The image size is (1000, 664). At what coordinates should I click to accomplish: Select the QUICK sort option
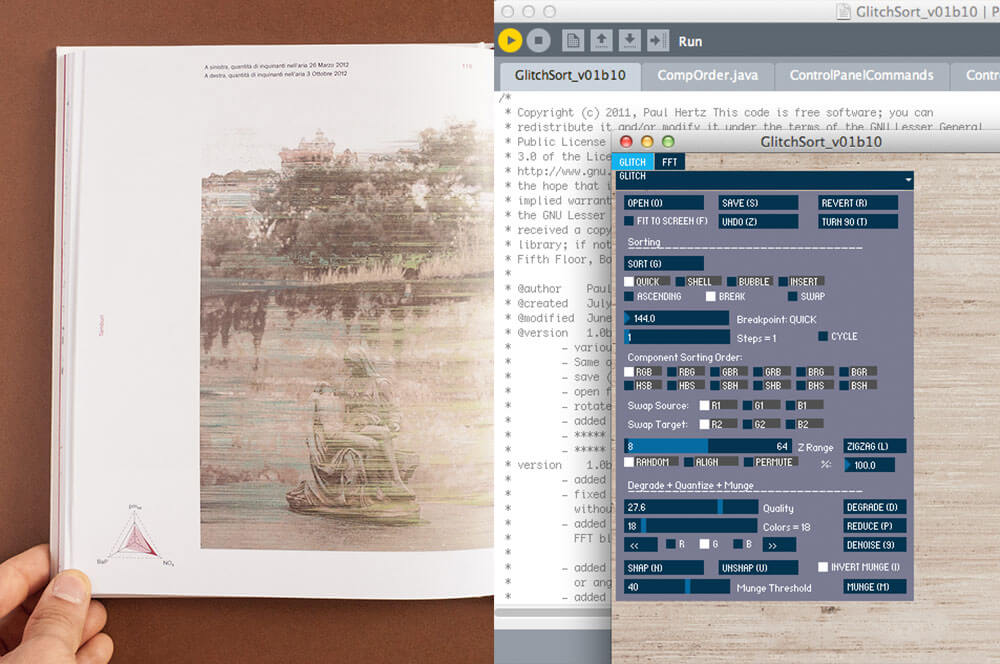pos(629,281)
